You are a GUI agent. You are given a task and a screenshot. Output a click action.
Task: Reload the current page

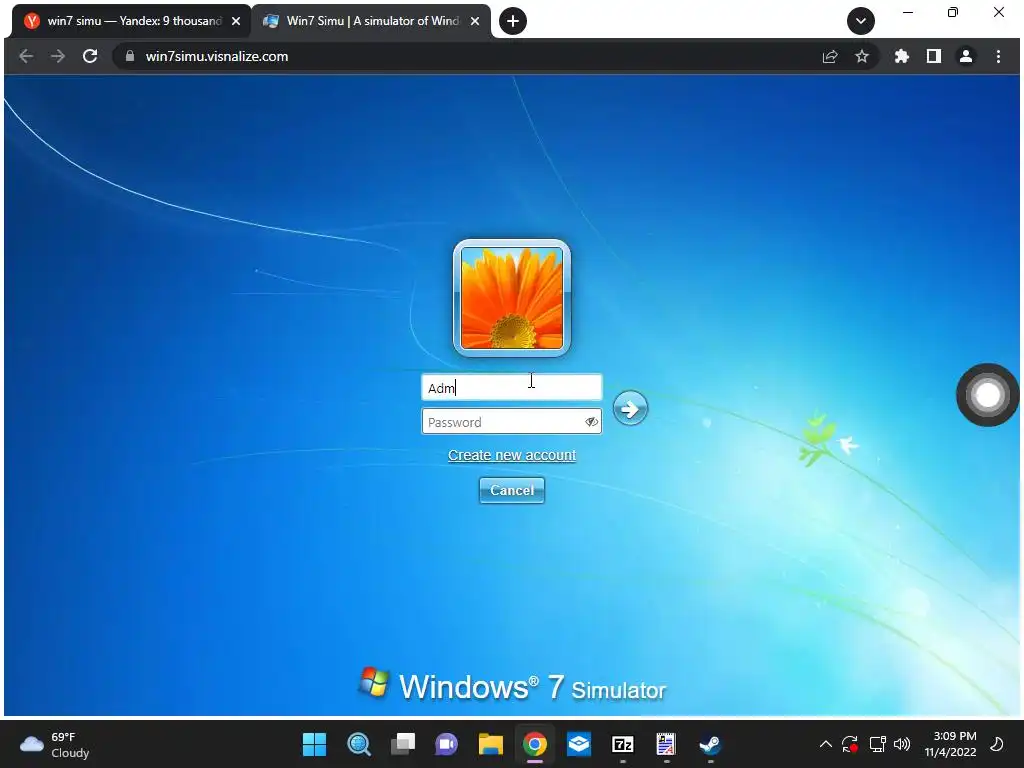[90, 56]
